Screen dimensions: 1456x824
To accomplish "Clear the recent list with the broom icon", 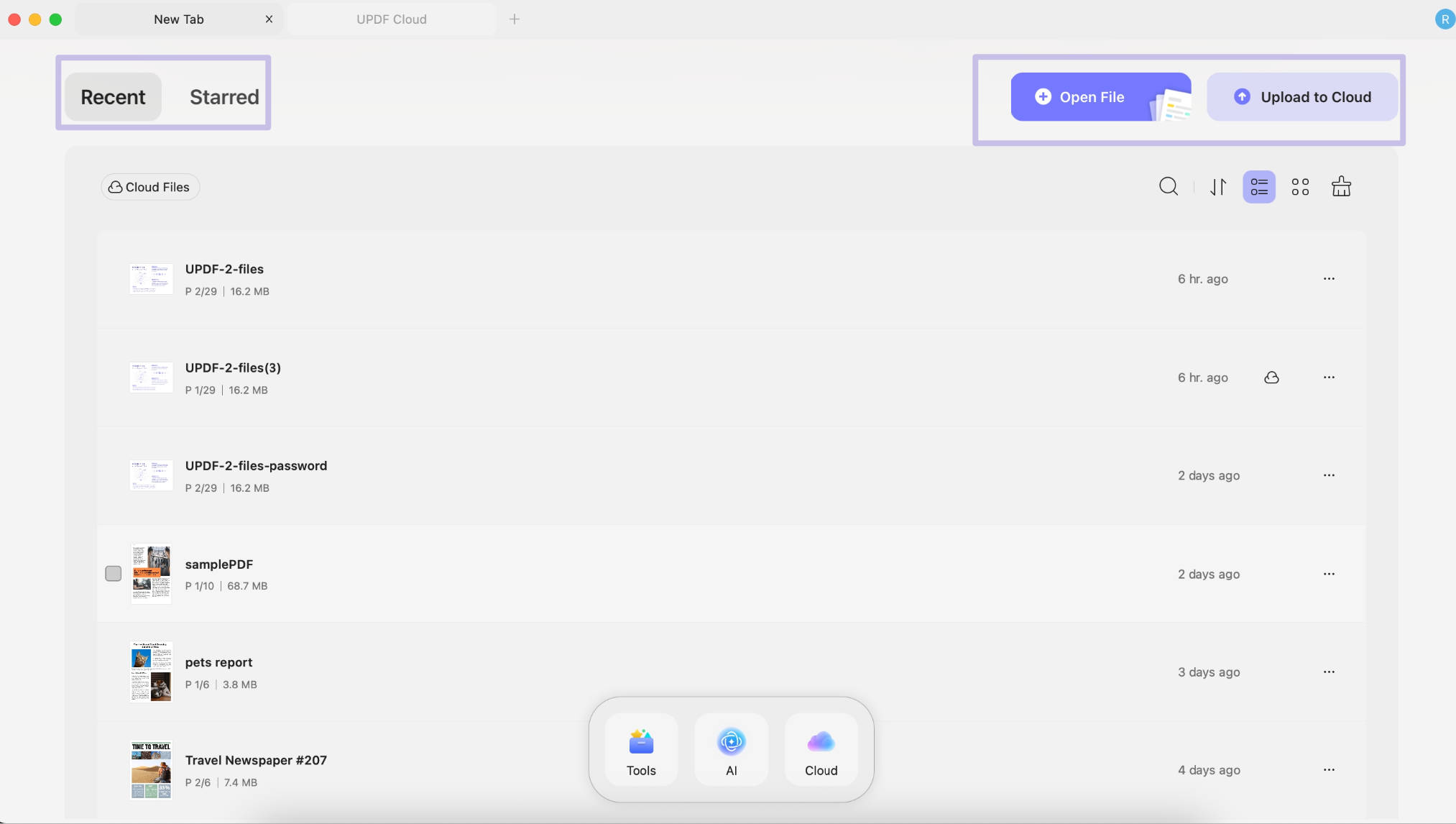I will click(1341, 187).
